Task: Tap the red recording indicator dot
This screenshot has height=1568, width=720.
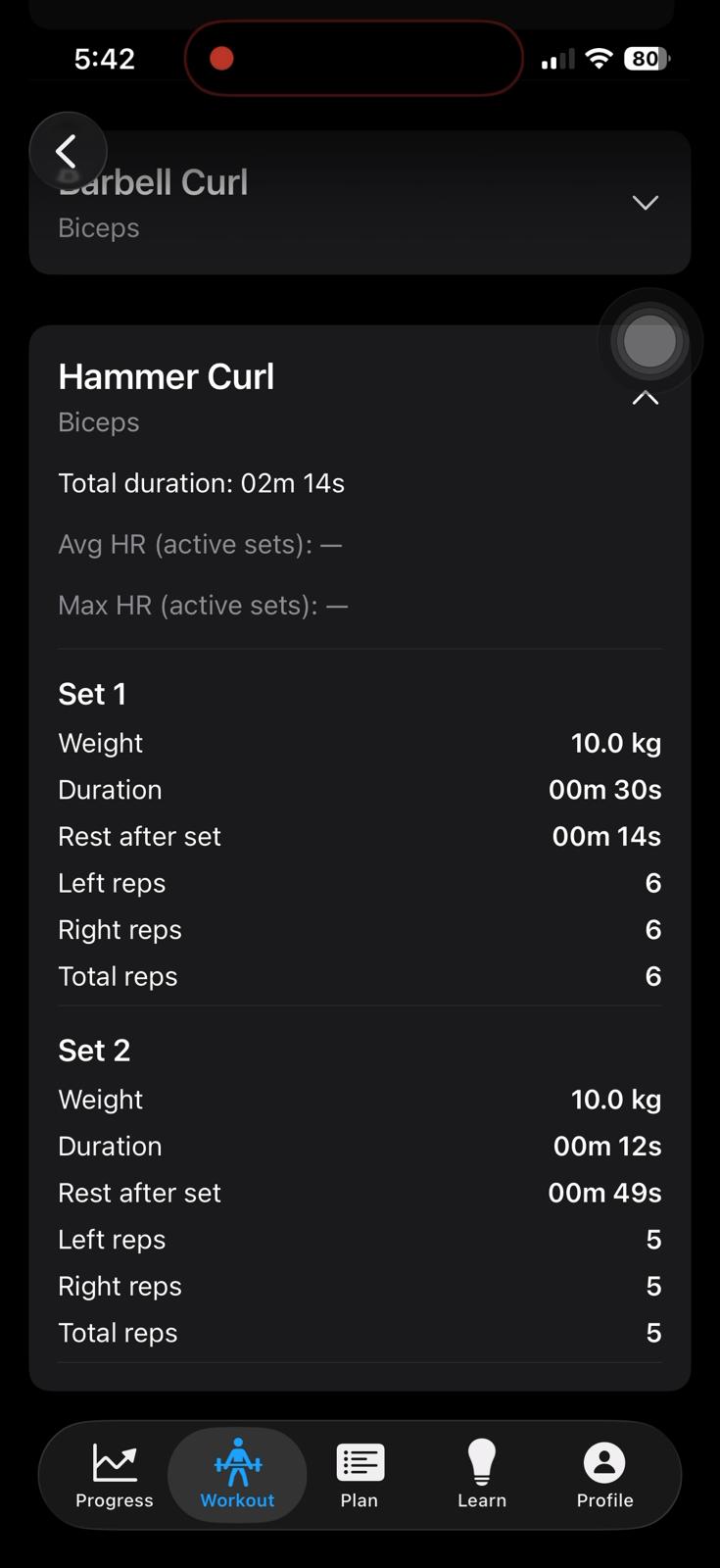Action: tap(221, 59)
